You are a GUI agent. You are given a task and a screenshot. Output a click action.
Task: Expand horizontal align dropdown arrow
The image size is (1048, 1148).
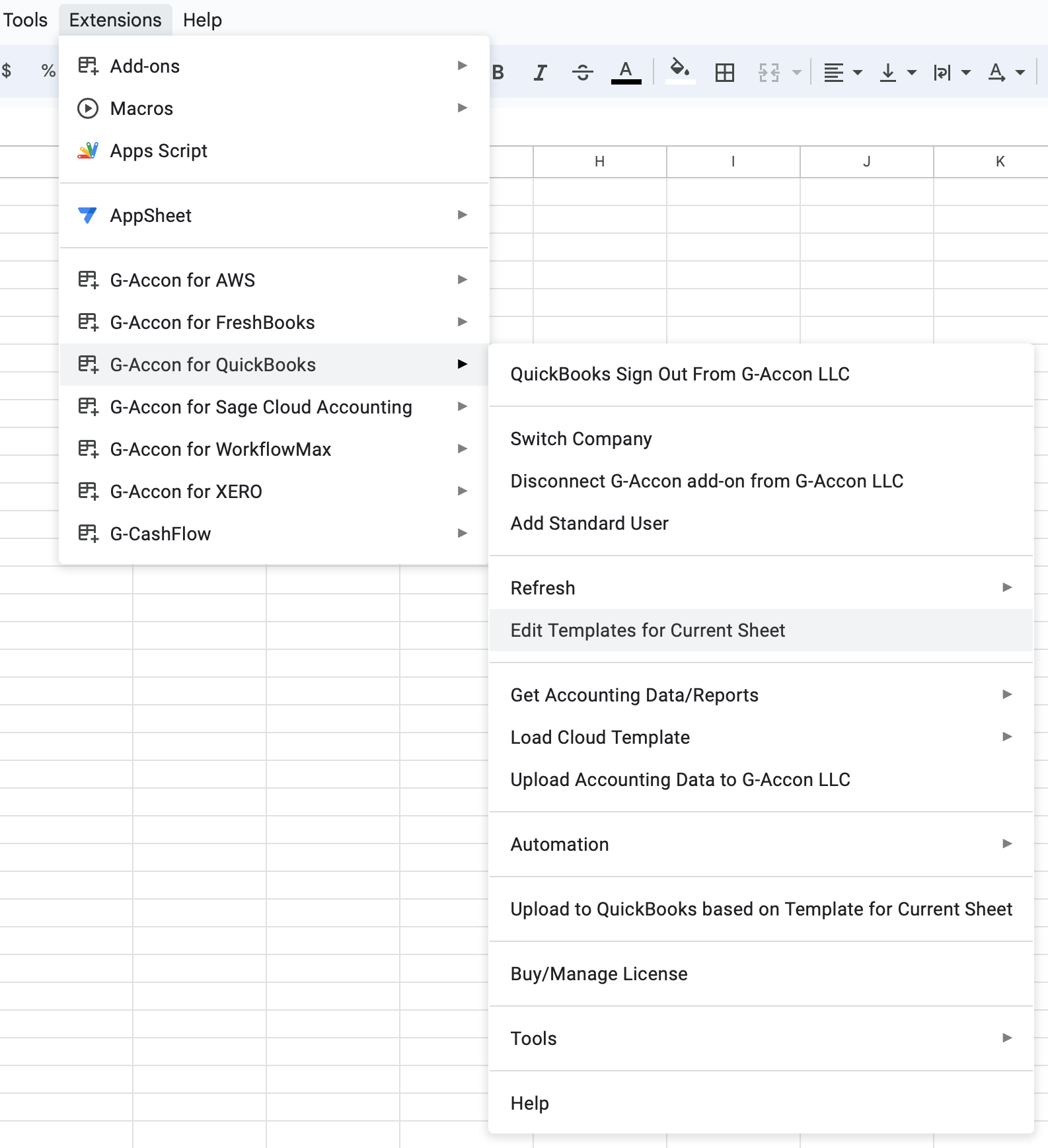click(x=858, y=72)
